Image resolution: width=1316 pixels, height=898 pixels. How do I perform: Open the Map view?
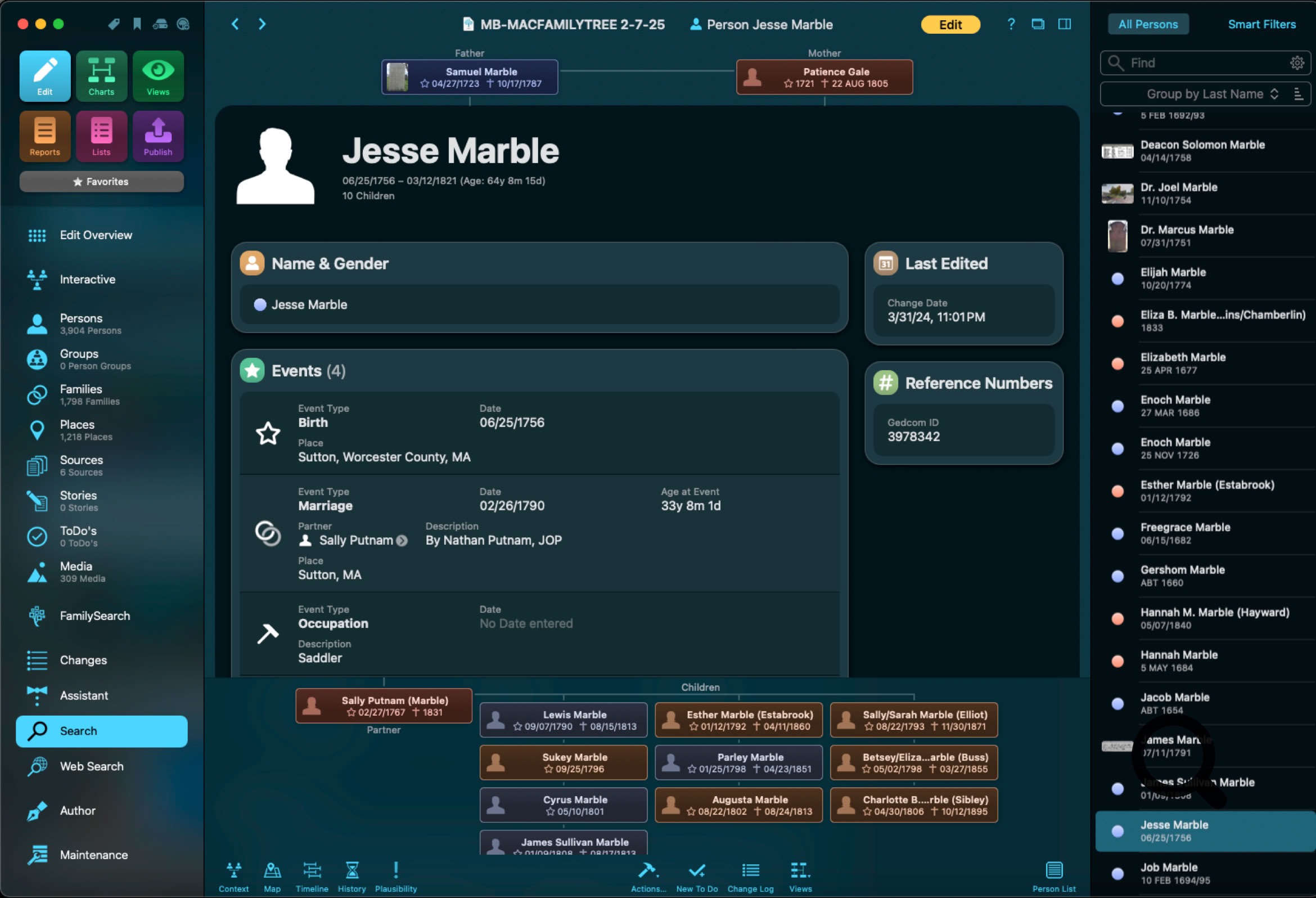click(272, 875)
